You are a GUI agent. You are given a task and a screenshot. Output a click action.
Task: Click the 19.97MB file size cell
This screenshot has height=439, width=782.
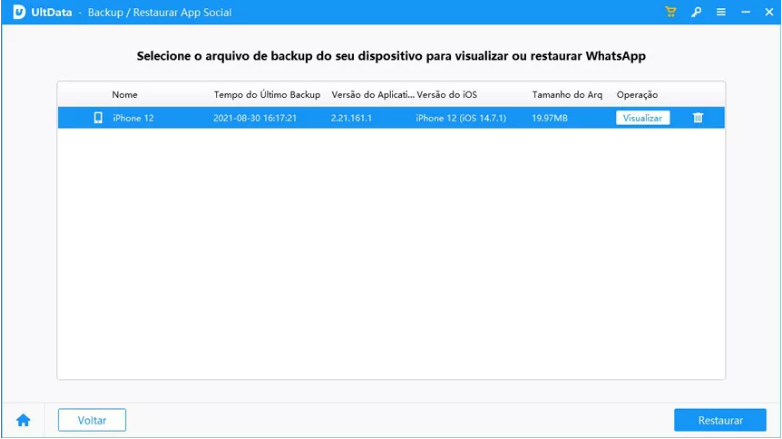[x=550, y=118]
